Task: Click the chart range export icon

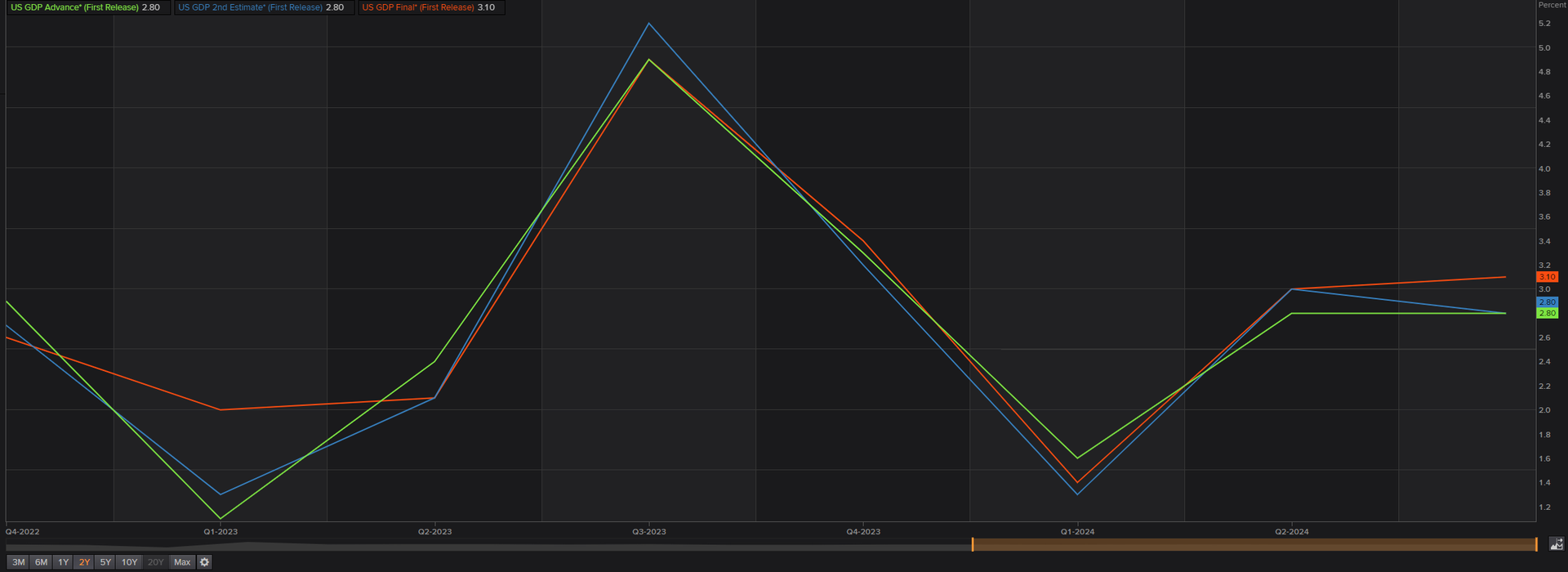Action: pyautogui.click(x=1557, y=544)
